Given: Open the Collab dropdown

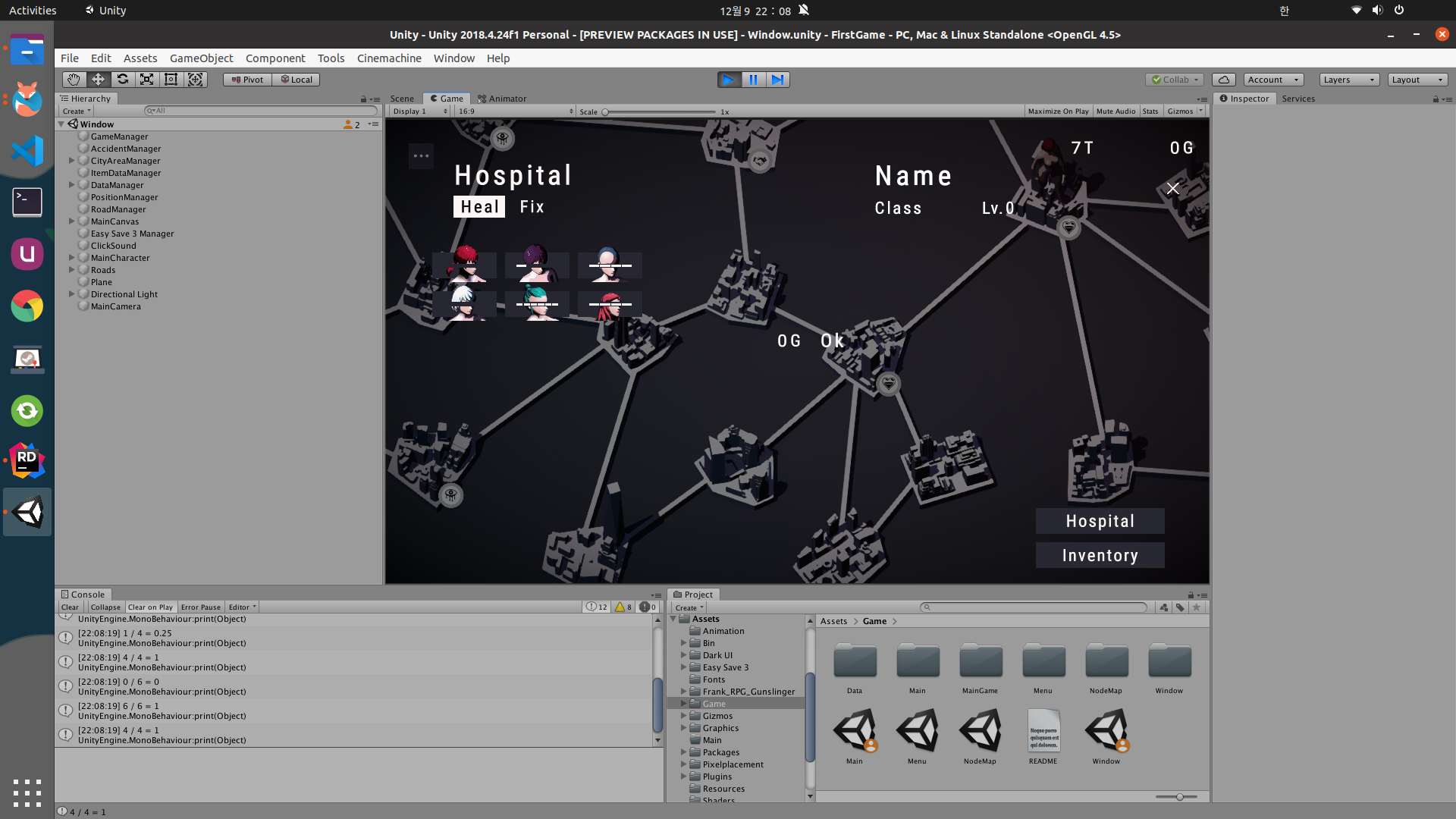Looking at the screenshot, I should coord(1175,80).
